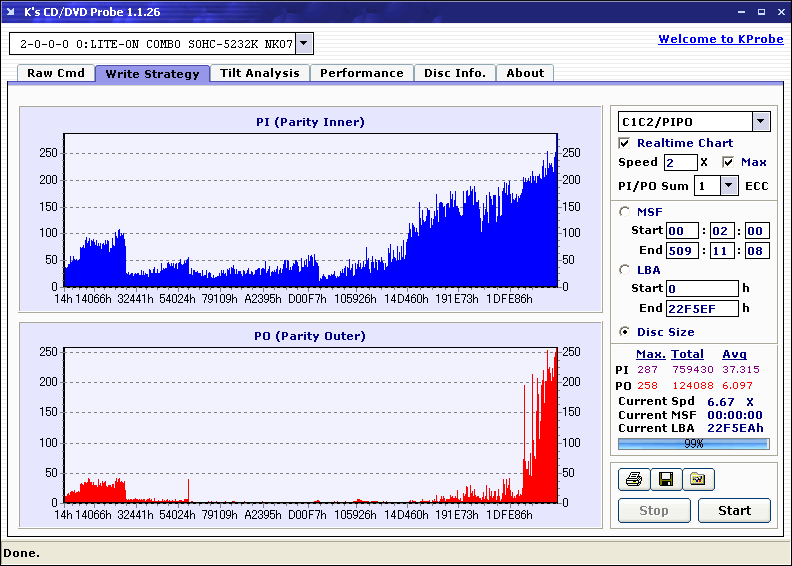Minimize the KProbe window
This screenshot has width=792, height=566.
741,12
